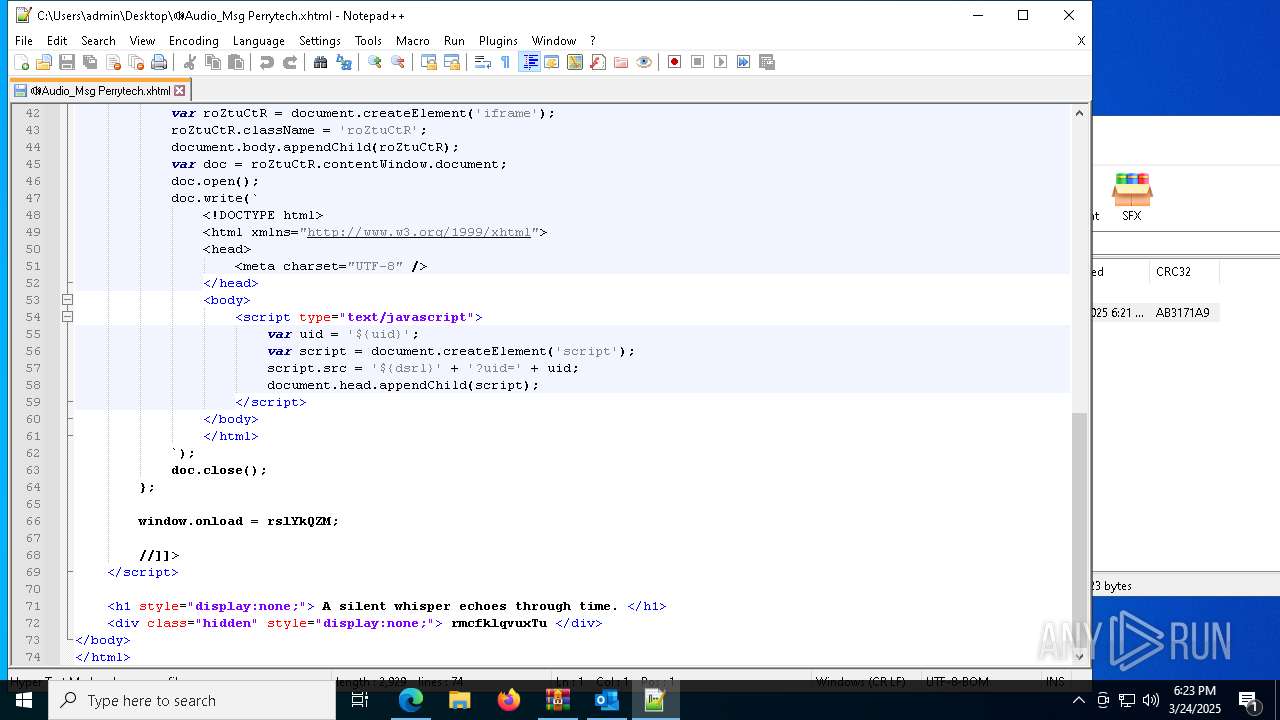Image resolution: width=1280 pixels, height=720 pixels.
Task: Click the New file toolbar icon
Action: coord(21,62)
